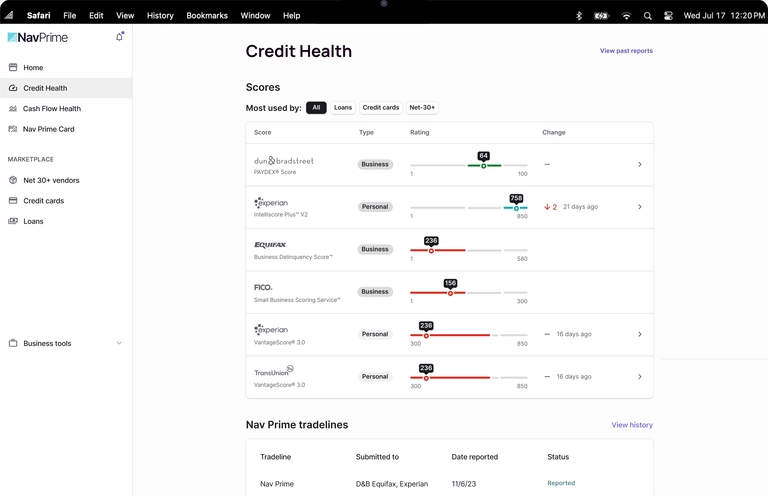Filter scores by Net-30+
Image resolution: width=768 pixels, height=496 pixels.
[422, 107]
